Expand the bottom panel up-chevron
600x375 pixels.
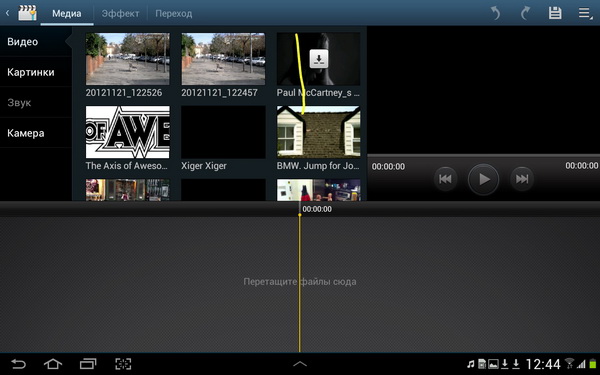click(x=300, y=364)
